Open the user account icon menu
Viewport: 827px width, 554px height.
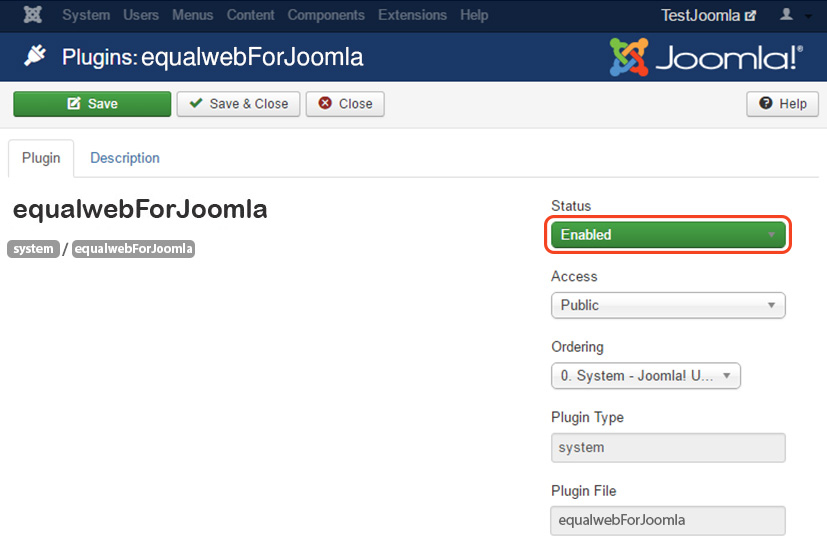(x=795, y=15)
